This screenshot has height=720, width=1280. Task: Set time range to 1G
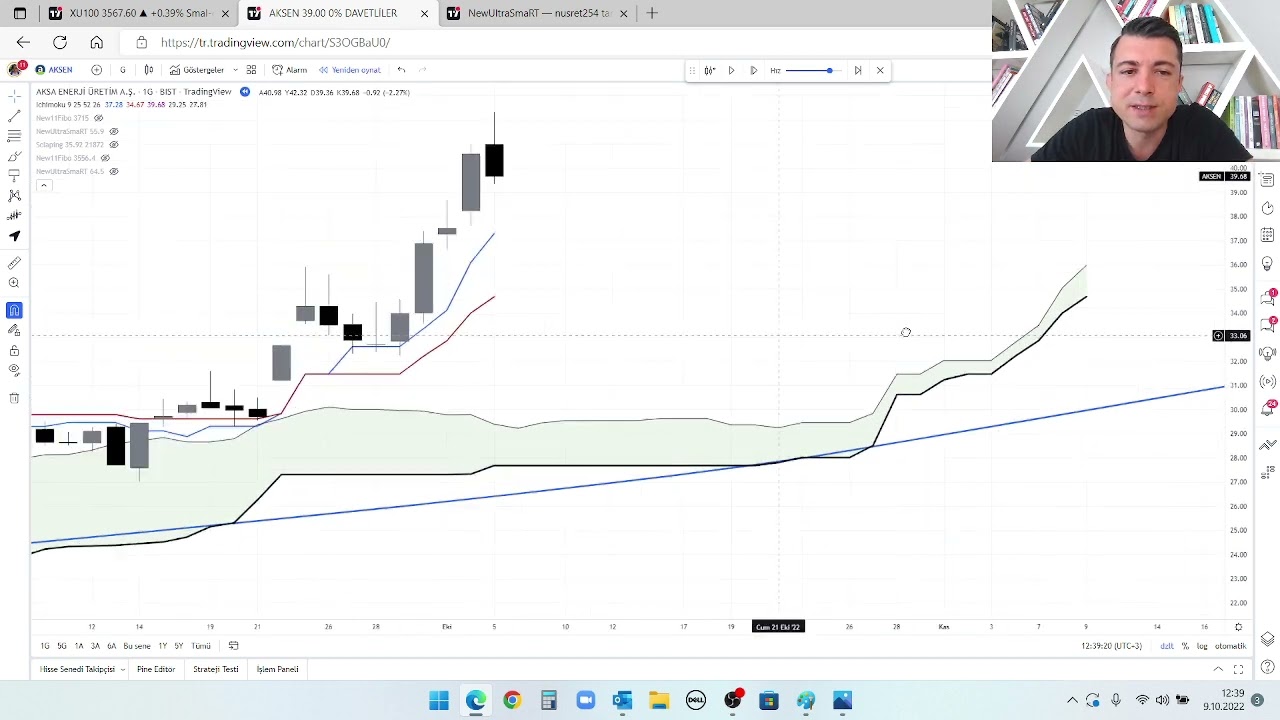(45, 646)
